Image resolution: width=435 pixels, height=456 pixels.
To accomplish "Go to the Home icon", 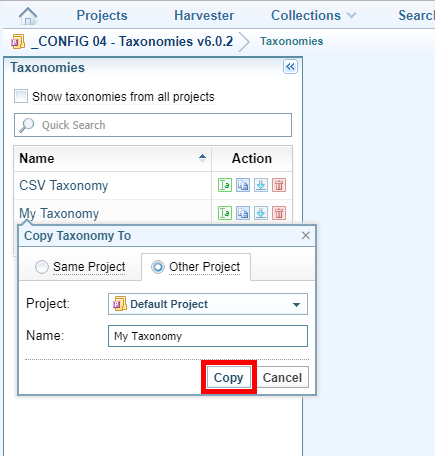I will (x=28, y=16).
